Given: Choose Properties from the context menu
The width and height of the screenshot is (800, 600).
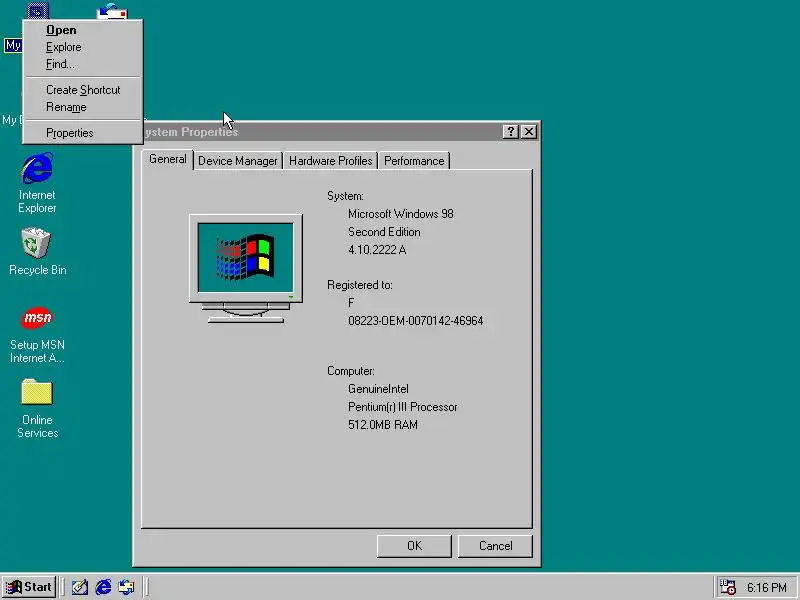Looking at the screenshot, I should point(83,133).
